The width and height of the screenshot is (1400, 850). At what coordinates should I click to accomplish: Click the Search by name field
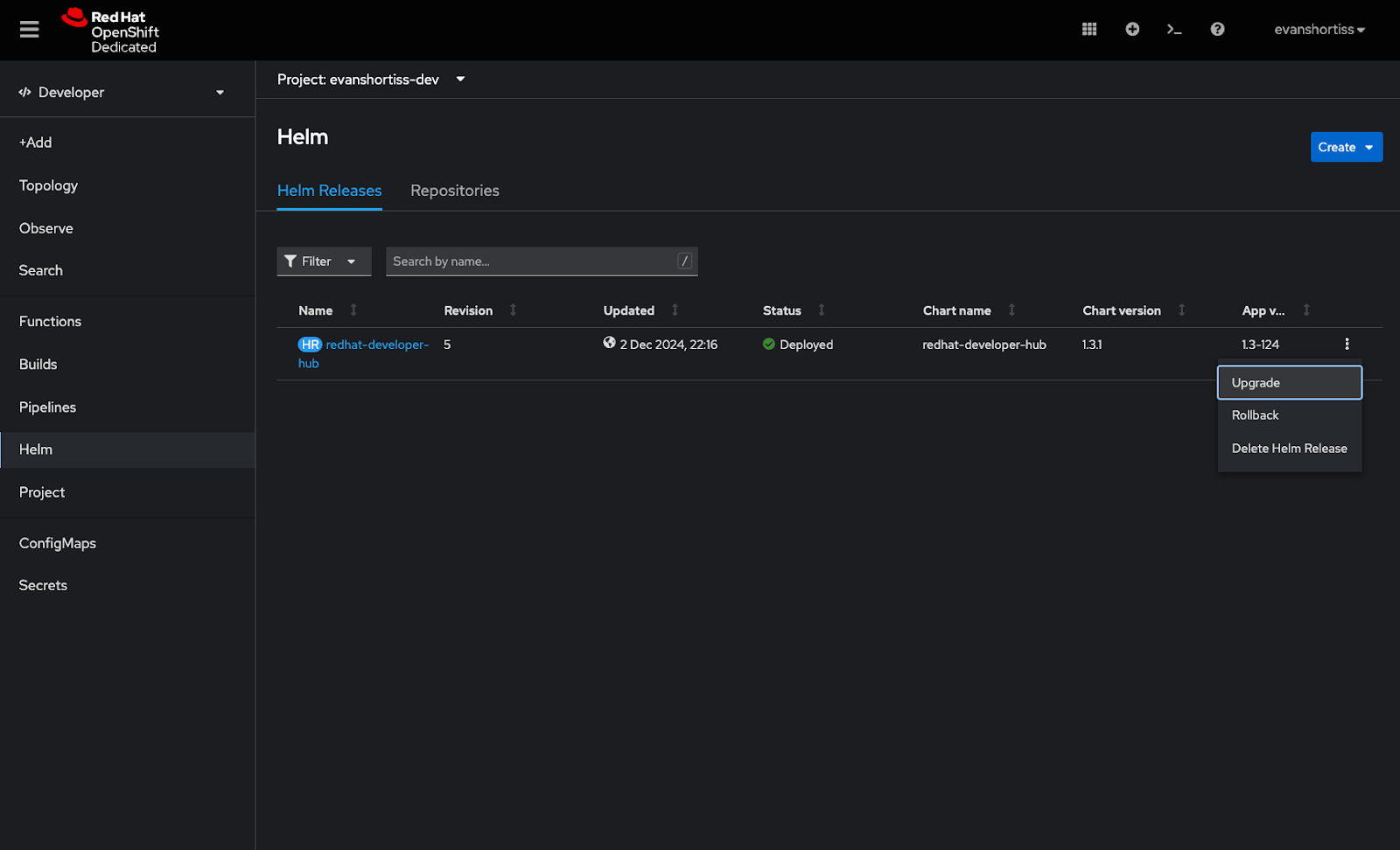542,261
